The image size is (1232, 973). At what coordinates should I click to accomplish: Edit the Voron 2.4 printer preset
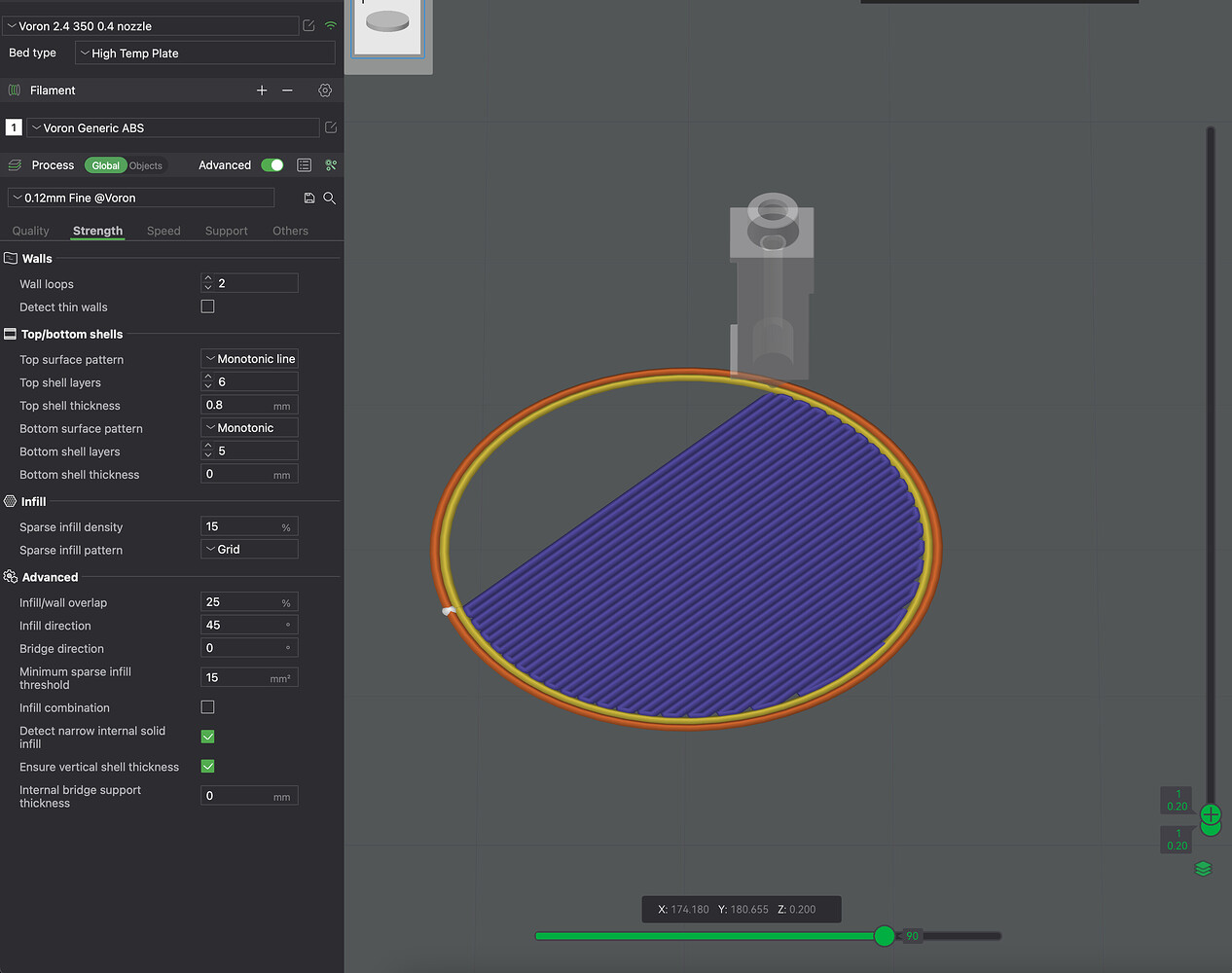tap(308, 25)
